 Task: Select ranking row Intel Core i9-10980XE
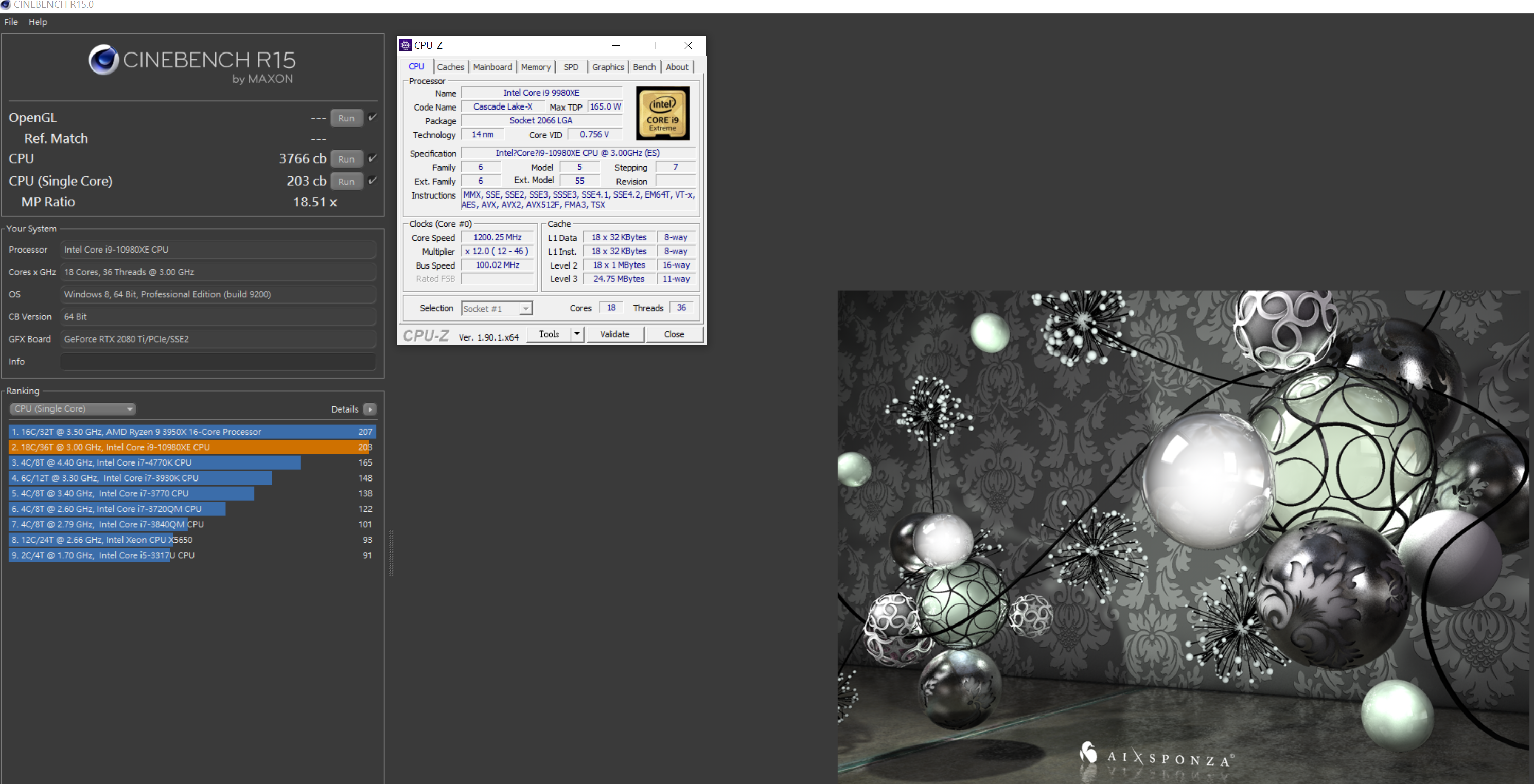[192, 447]
